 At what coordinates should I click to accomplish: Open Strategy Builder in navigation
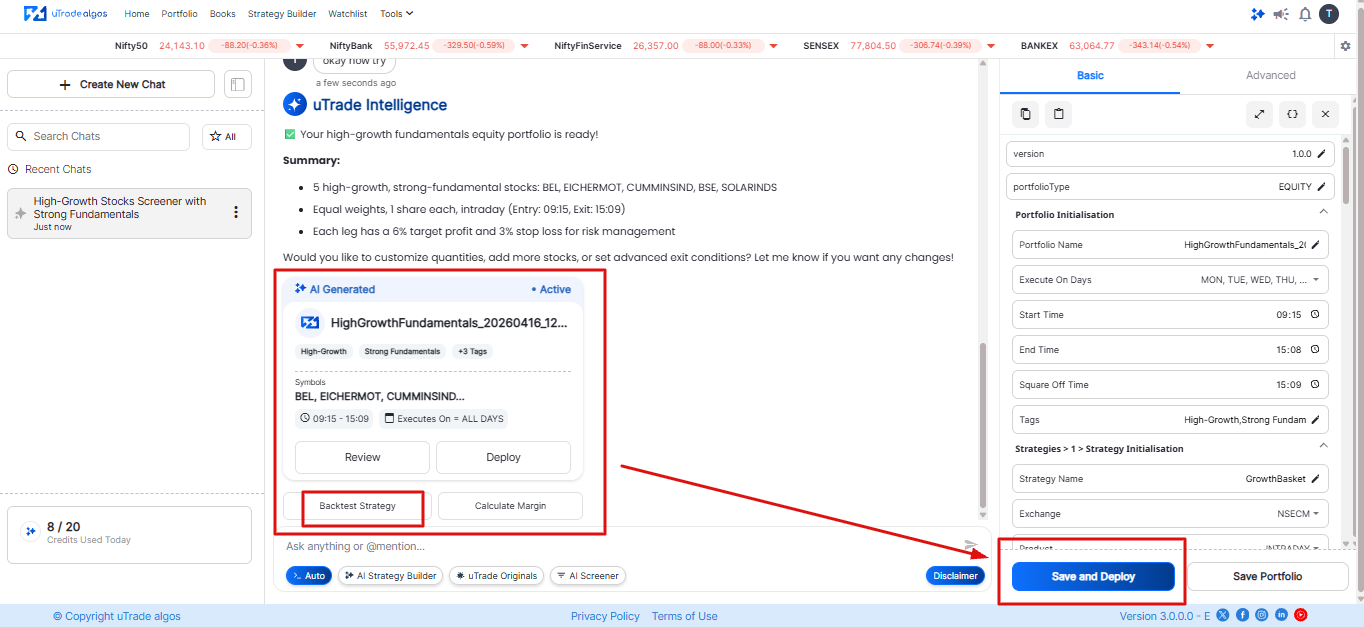(x=282, y=14)
